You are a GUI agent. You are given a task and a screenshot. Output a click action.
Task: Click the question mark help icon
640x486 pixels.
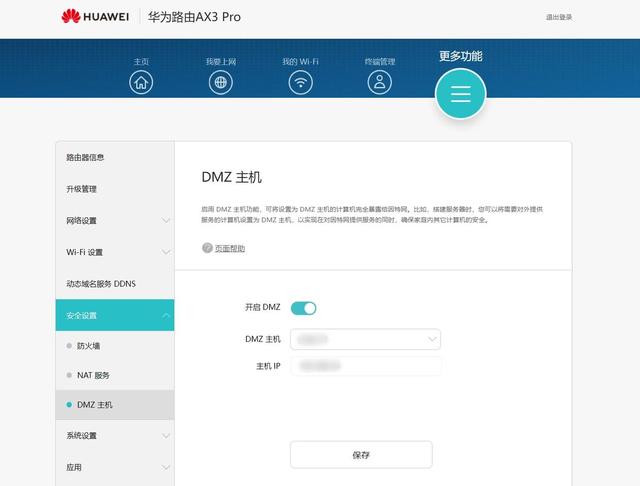207,248
